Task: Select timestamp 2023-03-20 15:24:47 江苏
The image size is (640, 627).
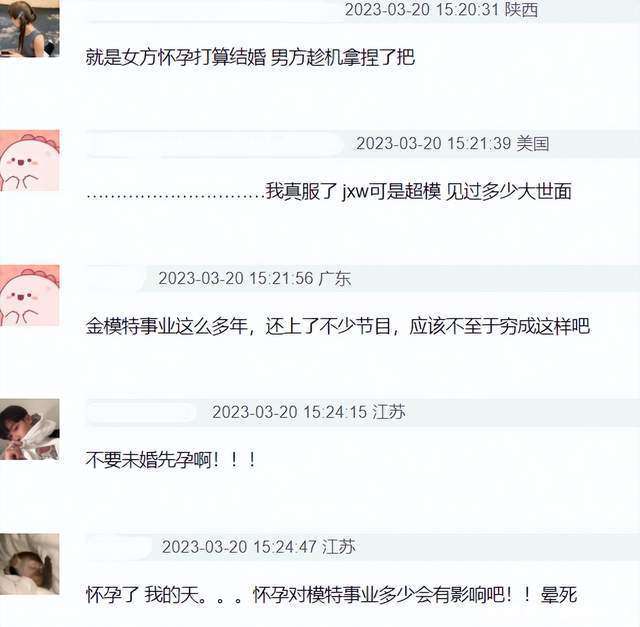Action: (x=258, y=547)
